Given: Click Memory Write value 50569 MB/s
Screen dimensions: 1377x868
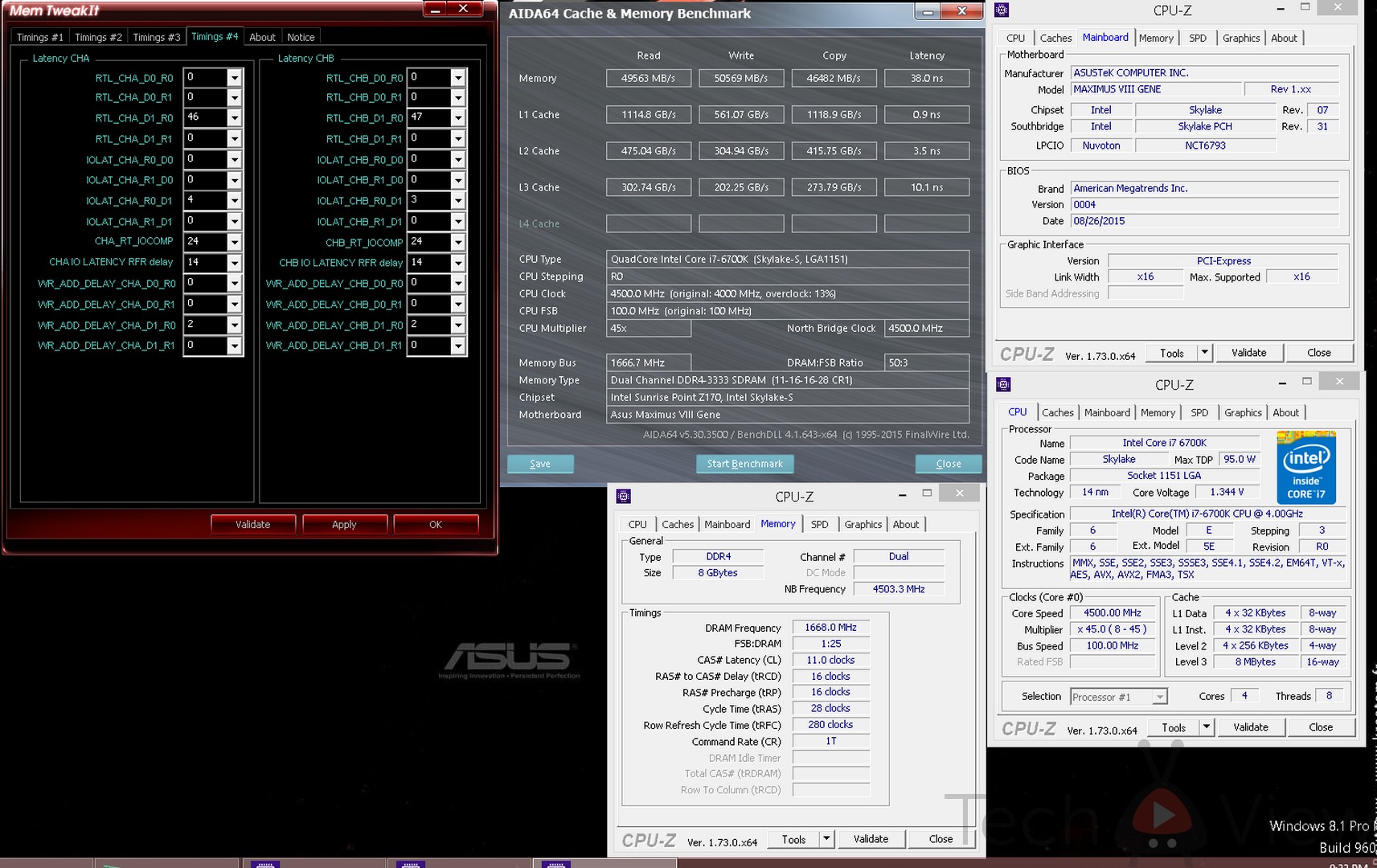Looking at the screenshot, I should (741, 78).
